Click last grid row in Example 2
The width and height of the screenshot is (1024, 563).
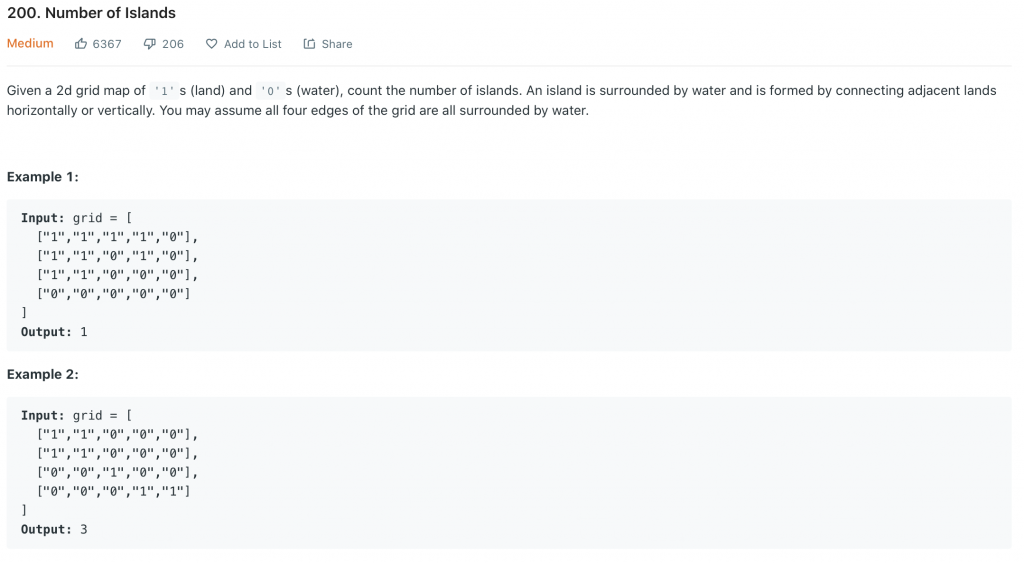point(114,491)
